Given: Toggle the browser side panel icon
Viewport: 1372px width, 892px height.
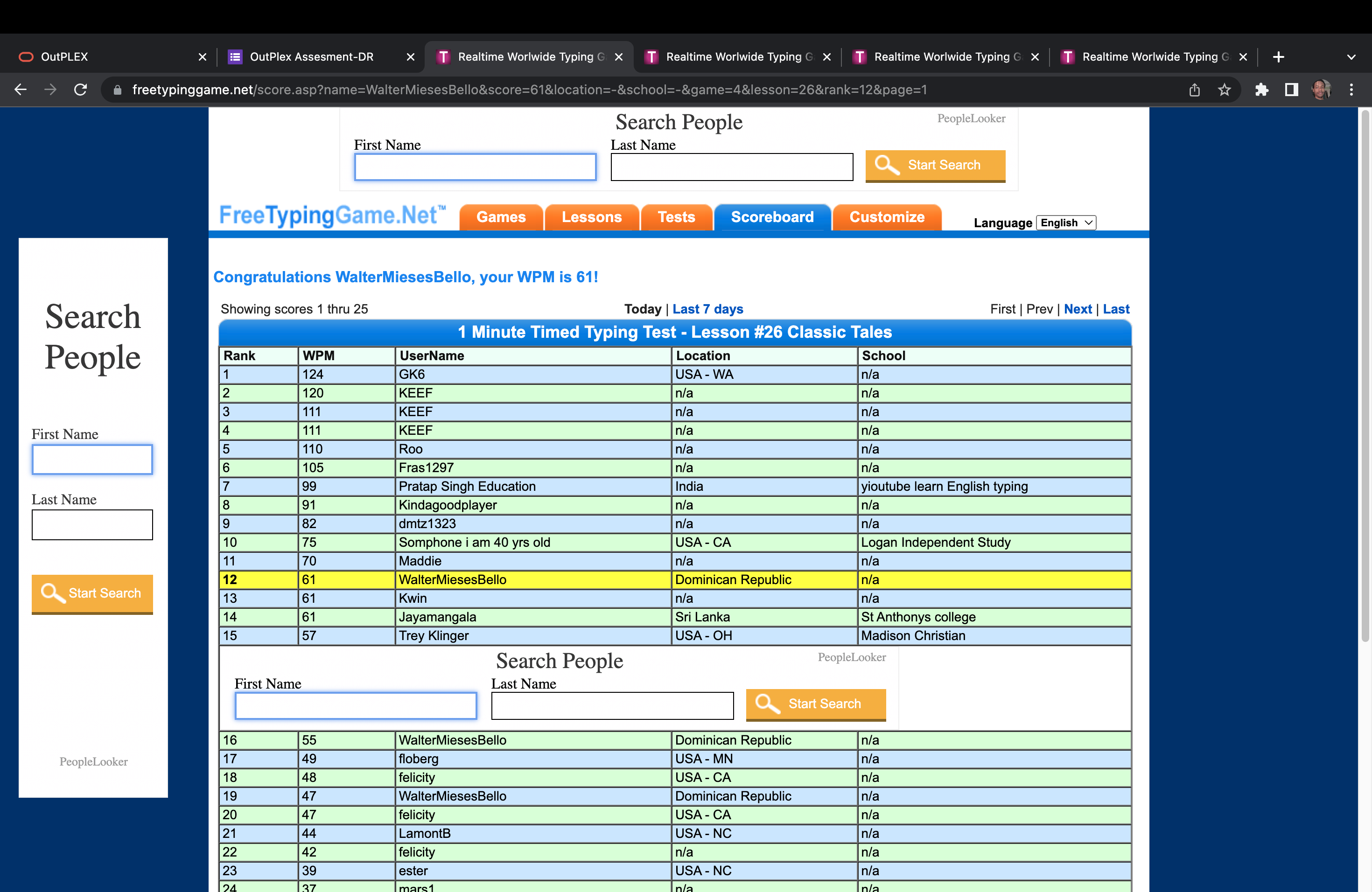Looking at the screenshot, I should [x=1291, y=90].
